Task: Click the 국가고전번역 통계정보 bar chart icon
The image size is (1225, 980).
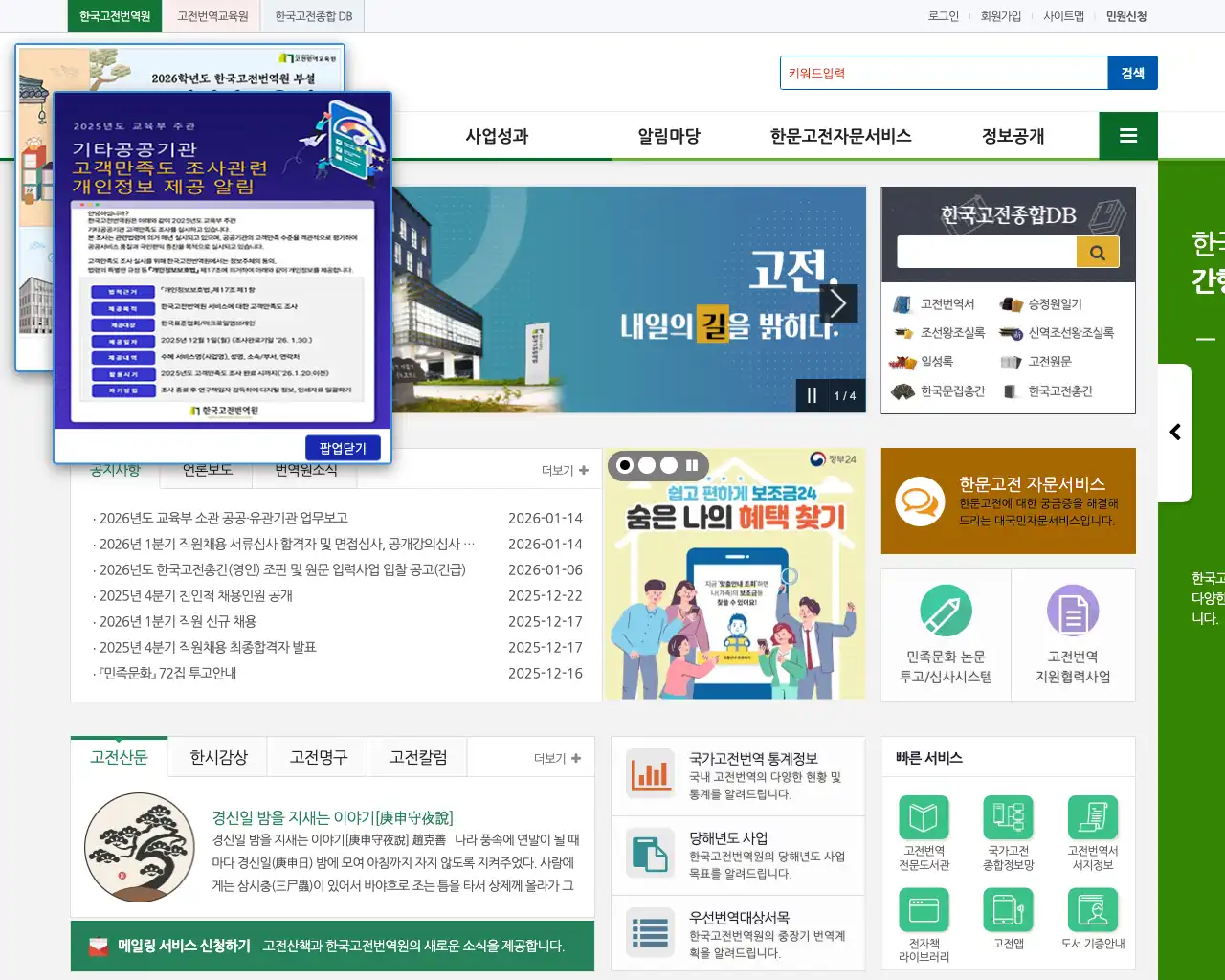Action: (650, 773)
